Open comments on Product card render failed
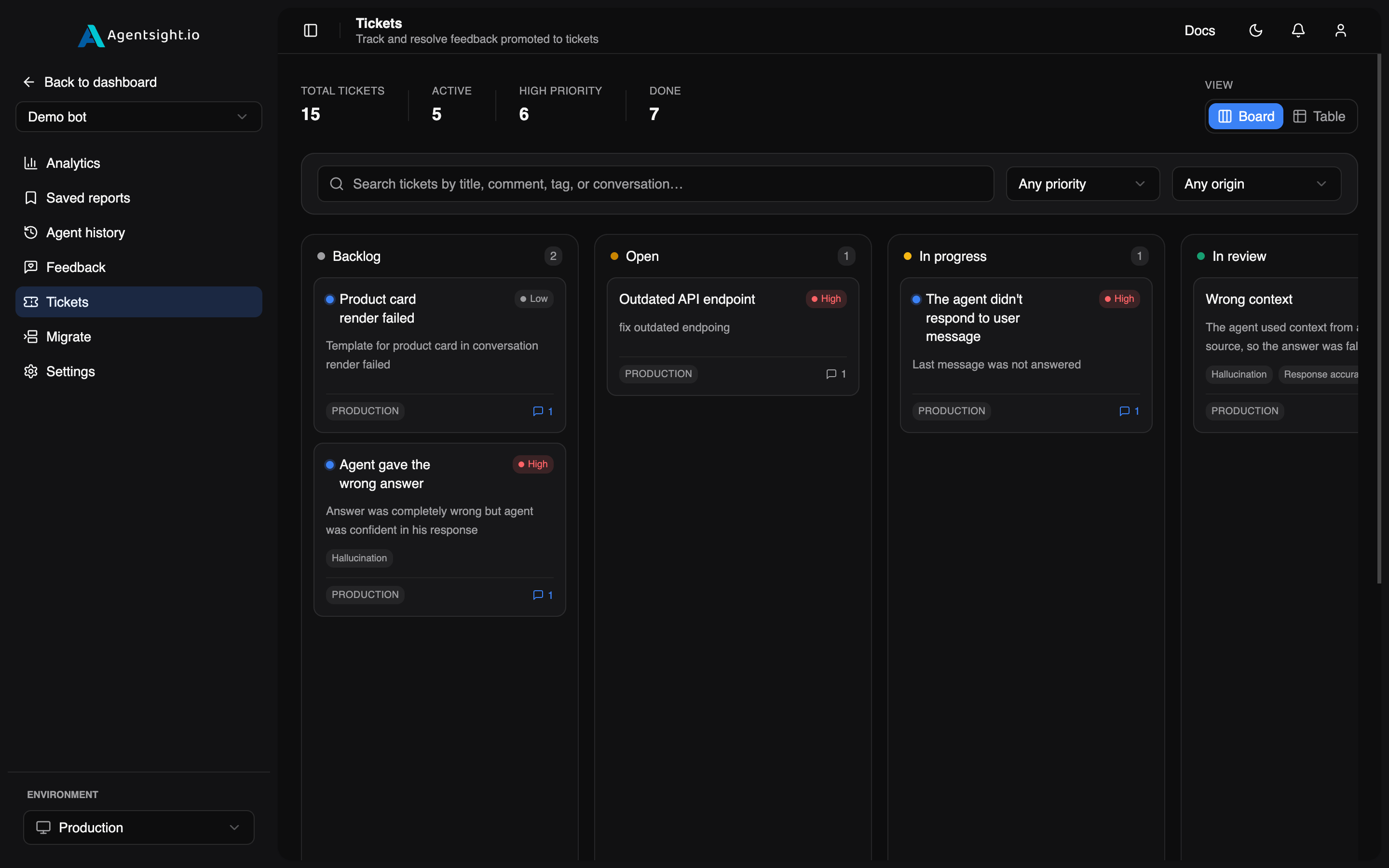Screen dimensions: 1389x868 coord(543,411)
